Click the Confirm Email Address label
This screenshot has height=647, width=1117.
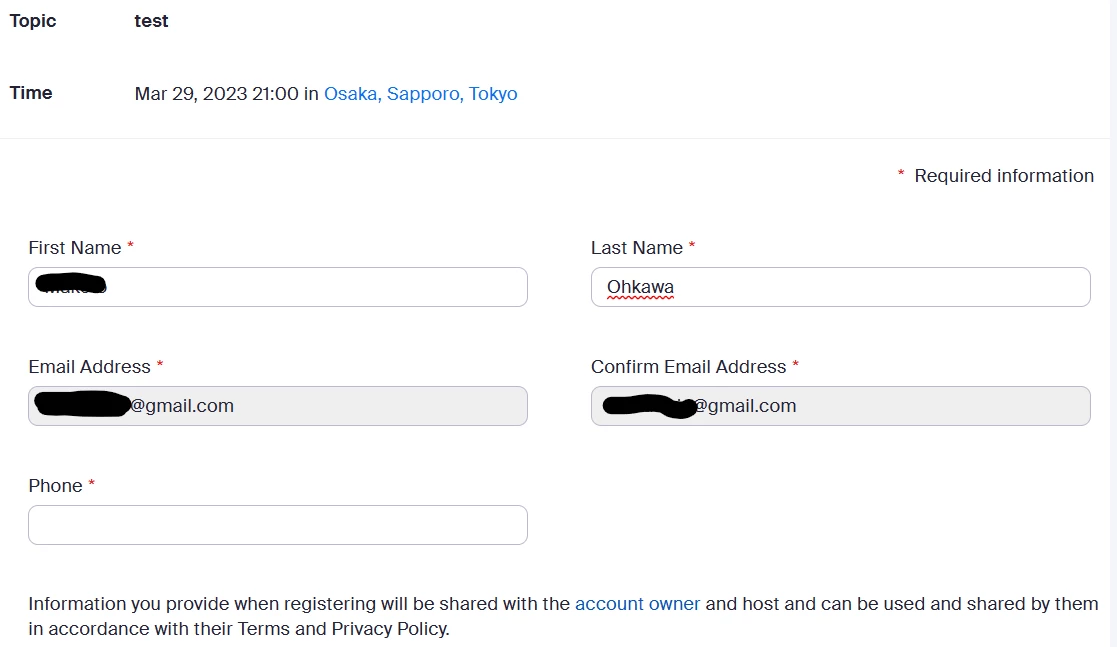688,367
